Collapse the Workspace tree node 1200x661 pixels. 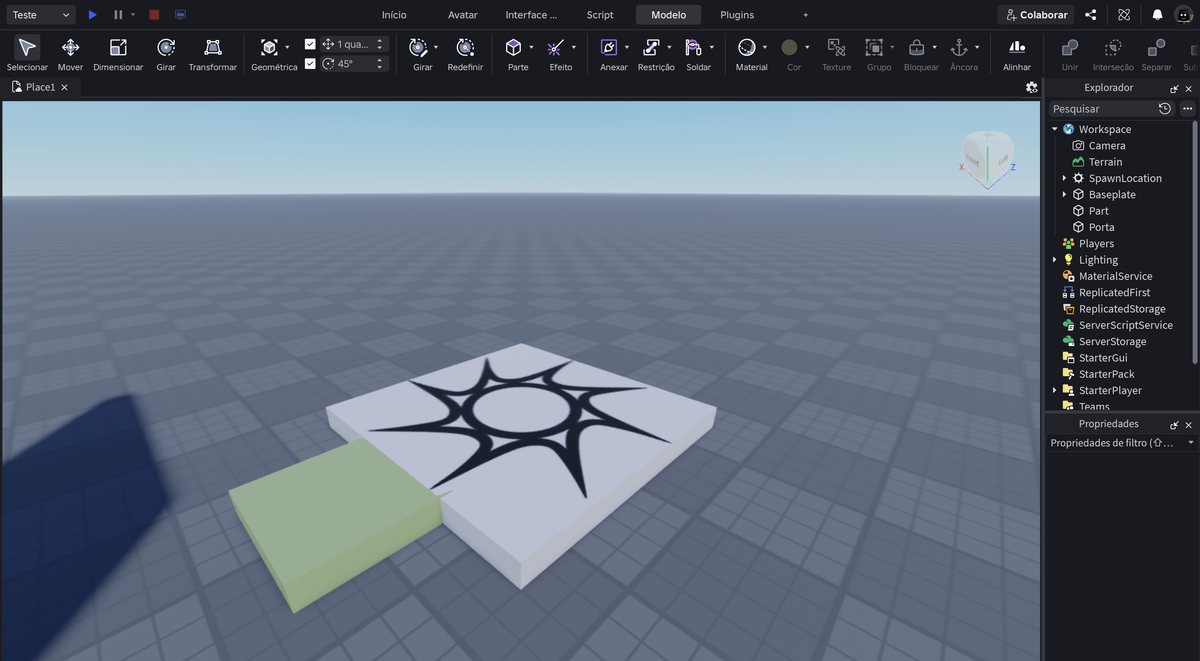pyautogui.click(x=1054, y=129)
